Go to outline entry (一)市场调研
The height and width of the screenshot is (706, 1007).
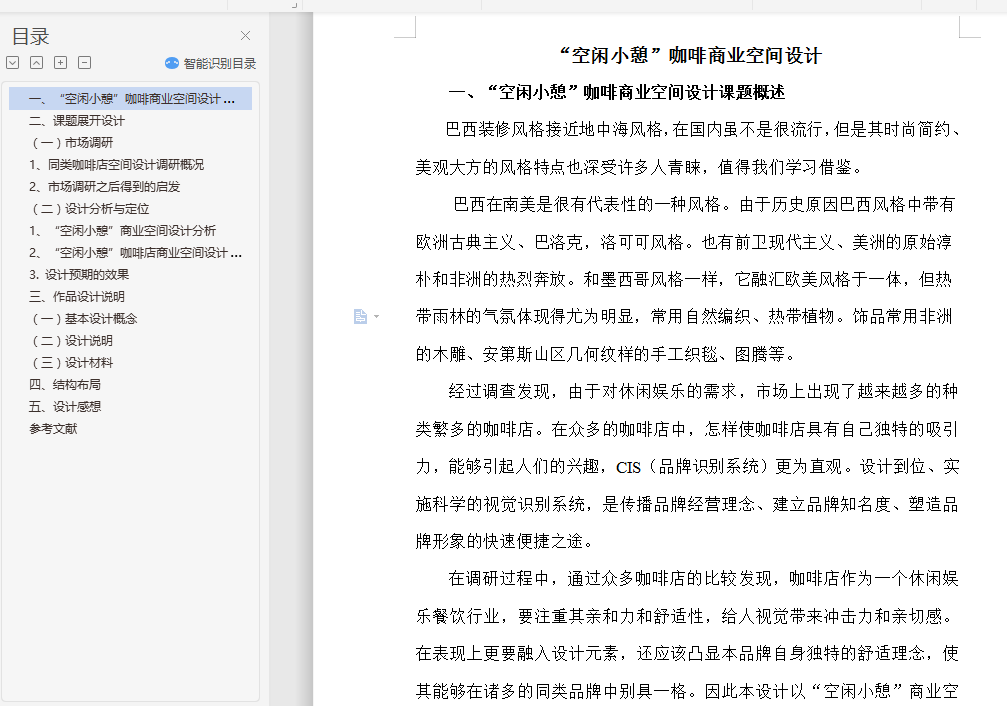pos(72,143)
